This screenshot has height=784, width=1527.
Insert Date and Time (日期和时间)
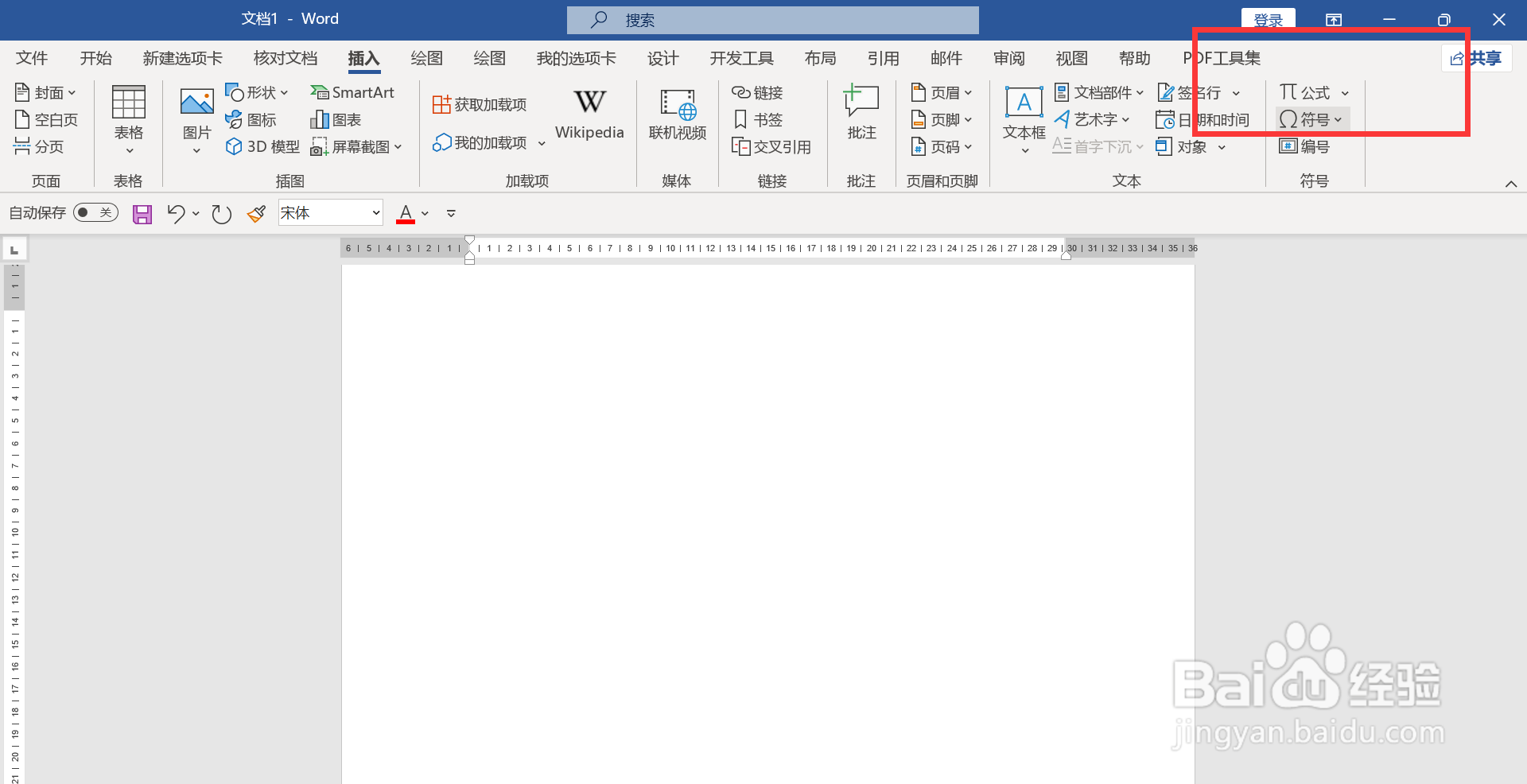(x=1203, y=120)
